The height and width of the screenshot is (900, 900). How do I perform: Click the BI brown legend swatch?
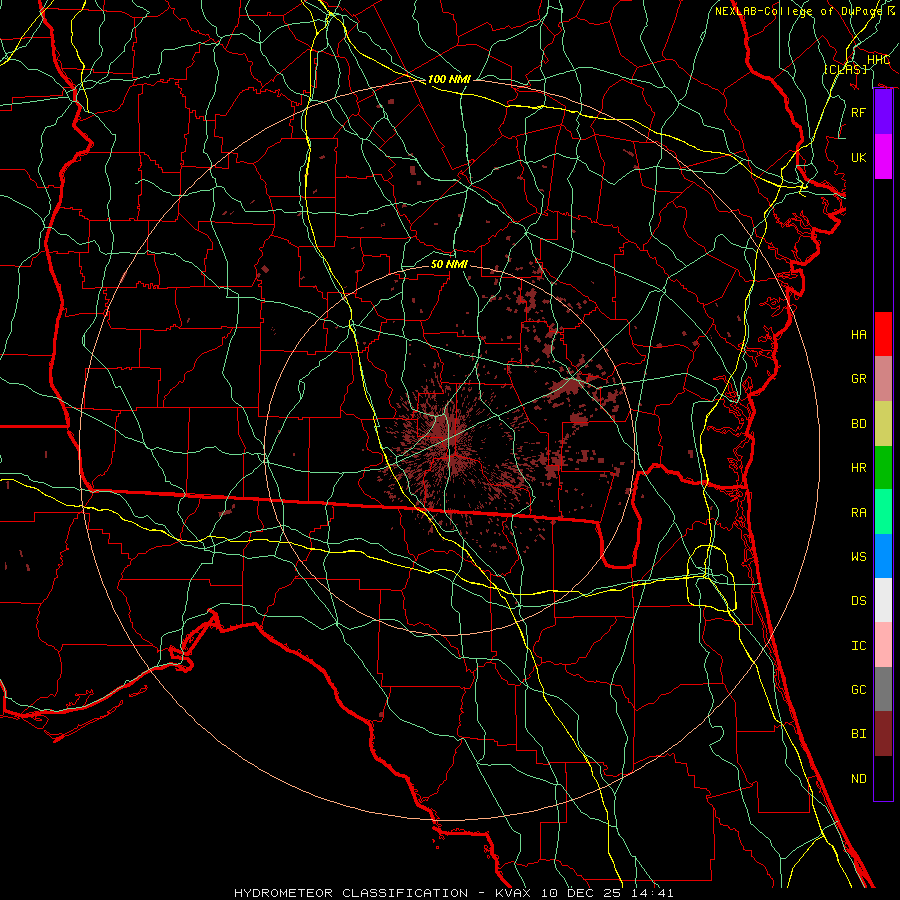pyautogui.click(x=883, y=734)
